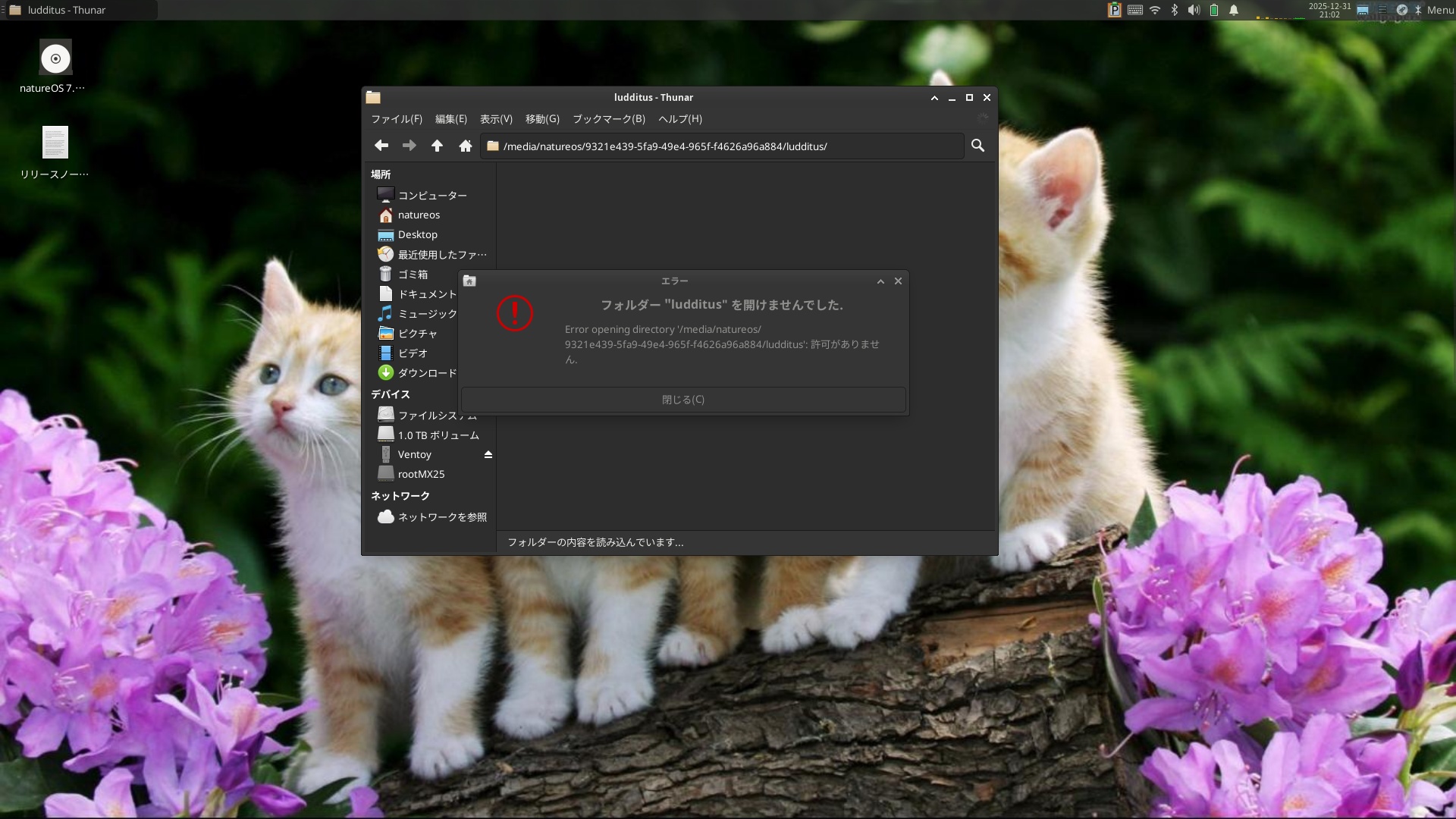Open the 表示(V) menu

click(x=496, y=119)
